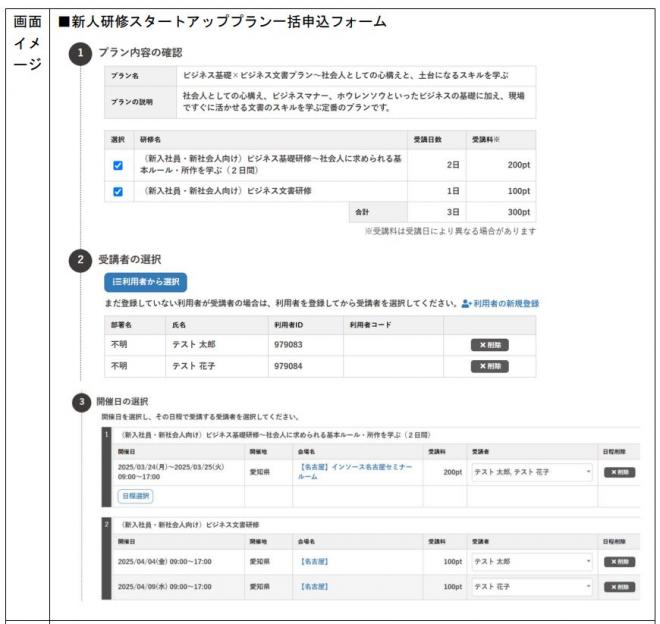The width and height of the screenshot is (660, 624).
Task: Click the テスト 太郎 name cell in participant table
Action: (217, 345)
